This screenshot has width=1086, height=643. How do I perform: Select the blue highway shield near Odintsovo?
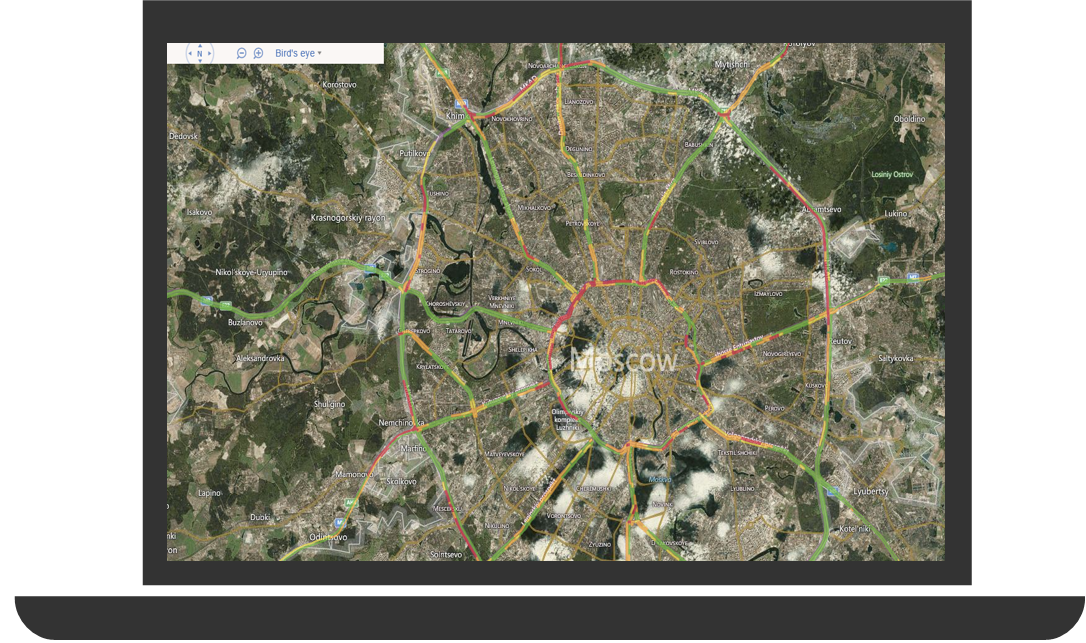pos(338,522)
